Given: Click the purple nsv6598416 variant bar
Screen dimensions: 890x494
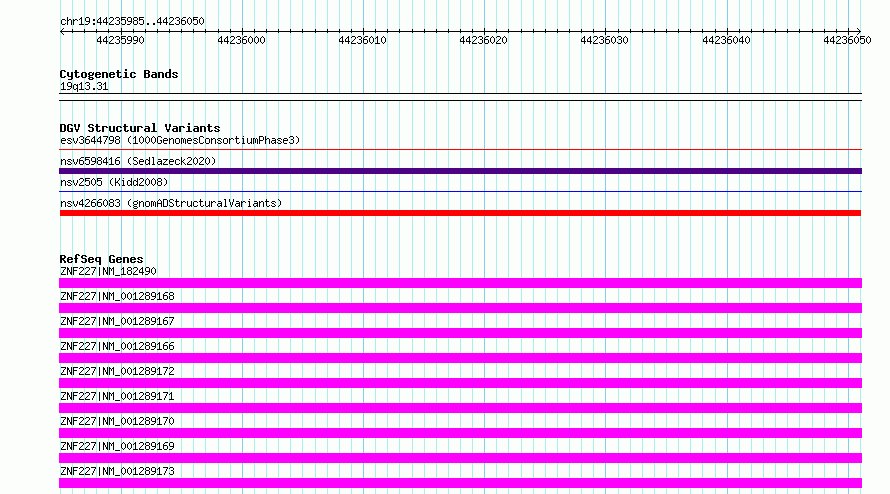Looking at the screenshot, I should click(460, 171).
